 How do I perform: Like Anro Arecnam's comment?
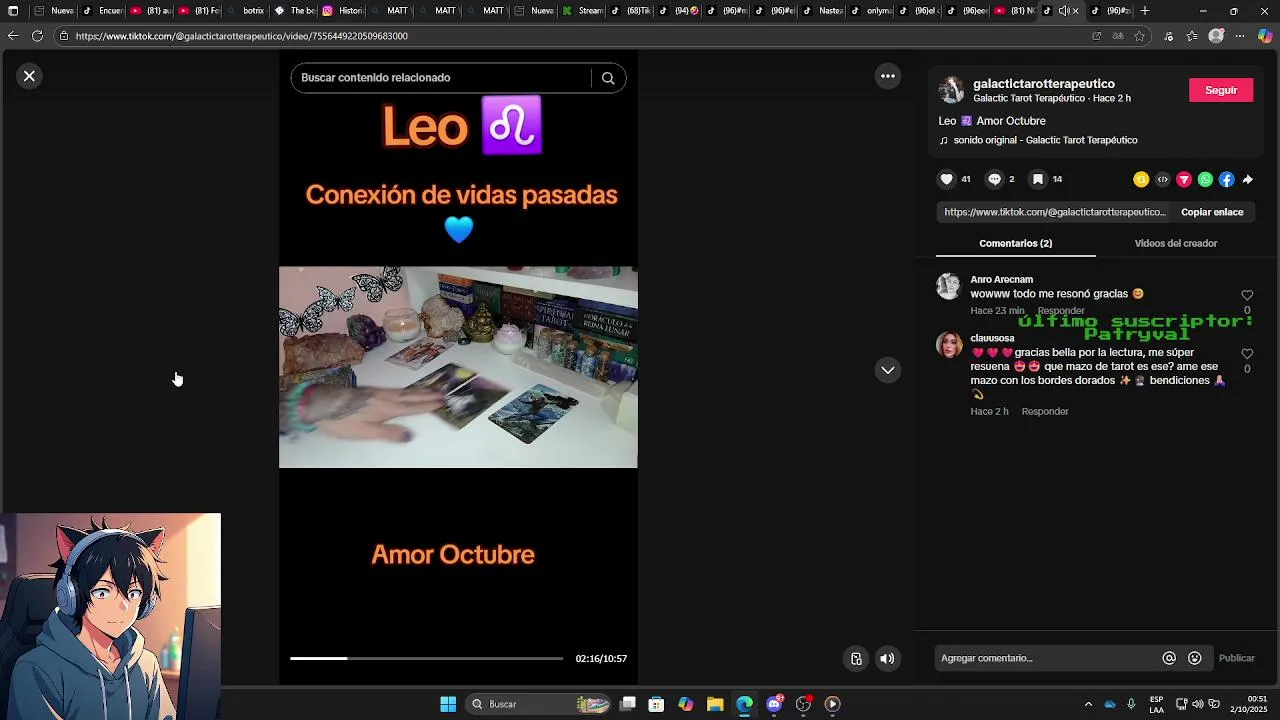click(x=1247, y=295)
